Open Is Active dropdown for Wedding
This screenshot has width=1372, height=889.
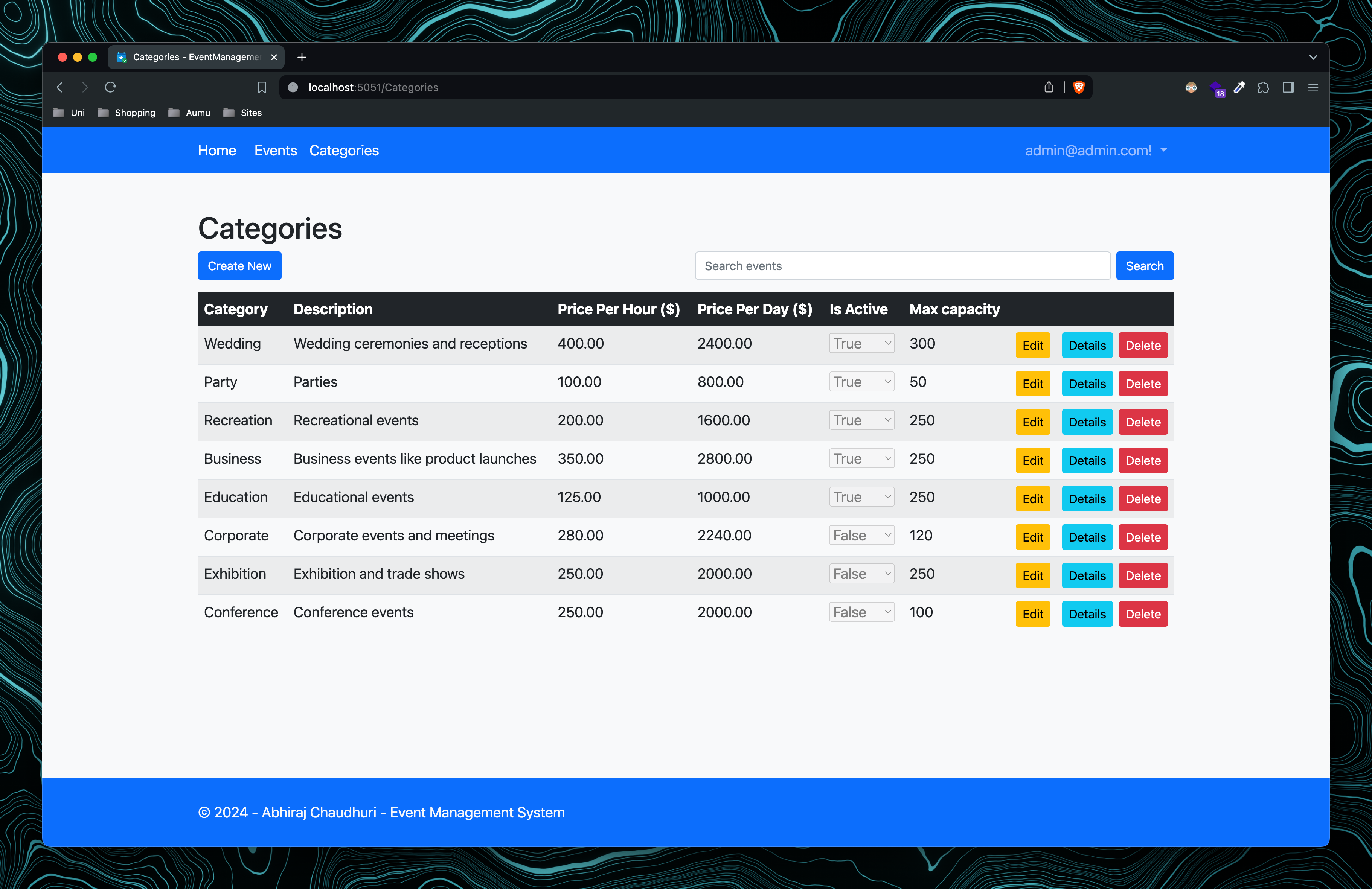coord(861,343)
